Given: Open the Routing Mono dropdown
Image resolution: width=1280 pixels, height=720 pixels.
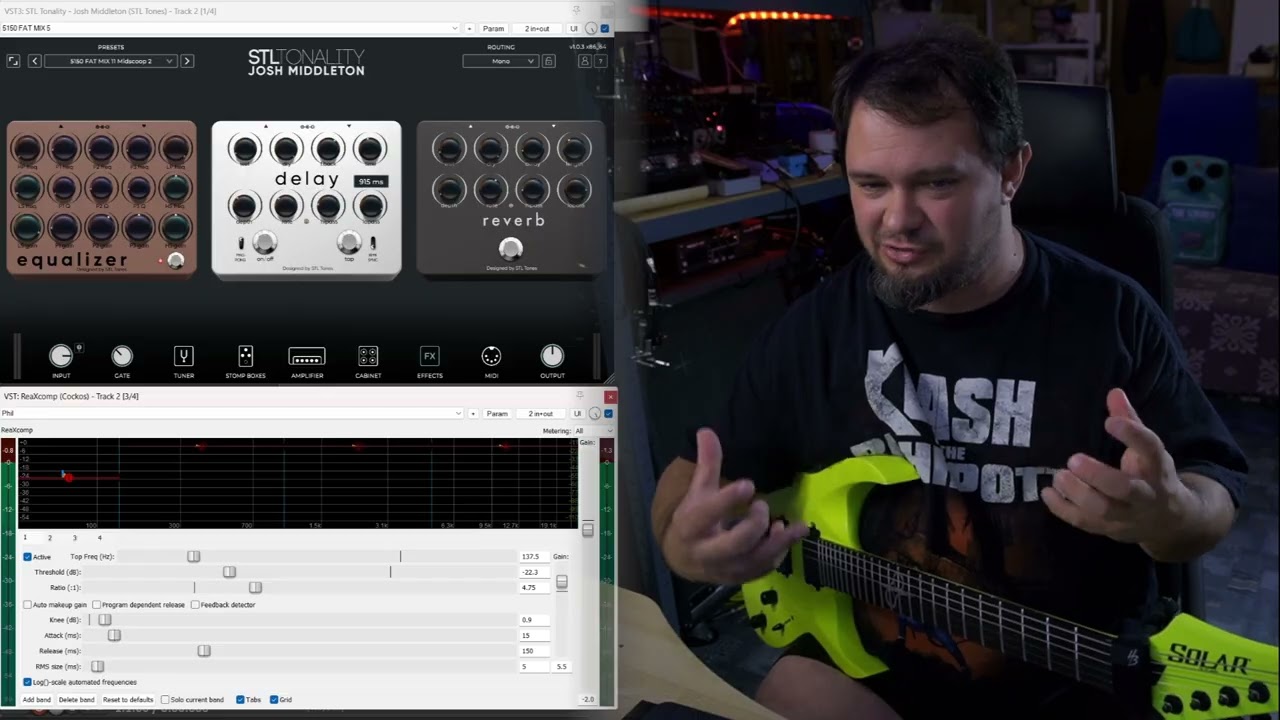Looking at the screenshot, I should coord(500,61).
